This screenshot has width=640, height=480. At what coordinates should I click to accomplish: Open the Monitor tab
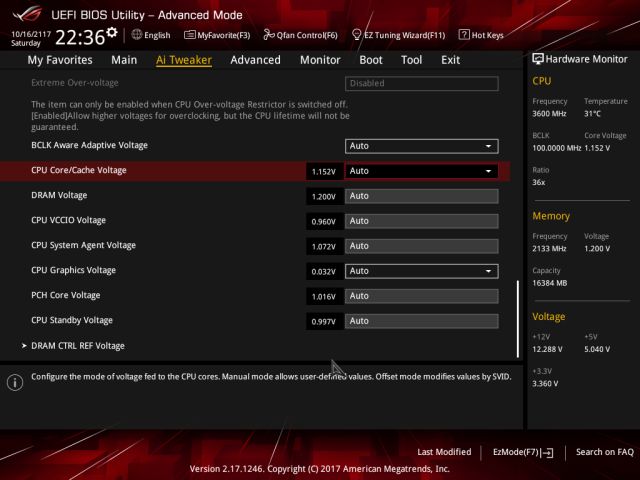[320, 60]
